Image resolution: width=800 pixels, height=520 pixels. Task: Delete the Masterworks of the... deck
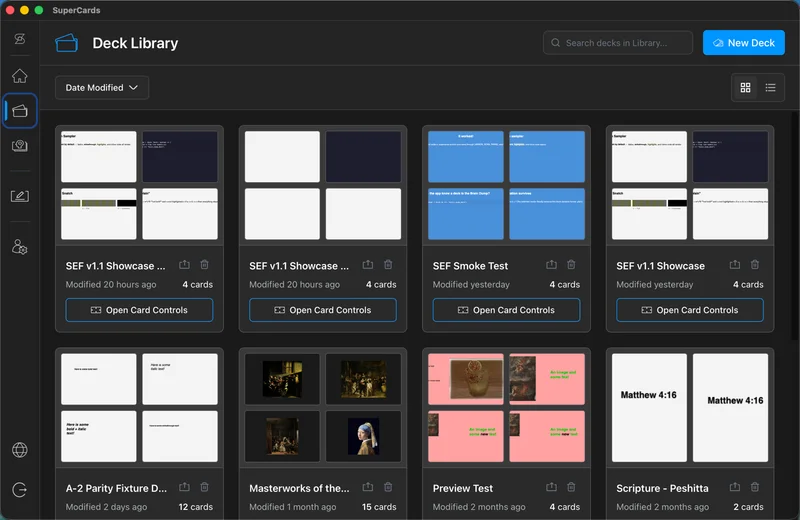point(388,487)
